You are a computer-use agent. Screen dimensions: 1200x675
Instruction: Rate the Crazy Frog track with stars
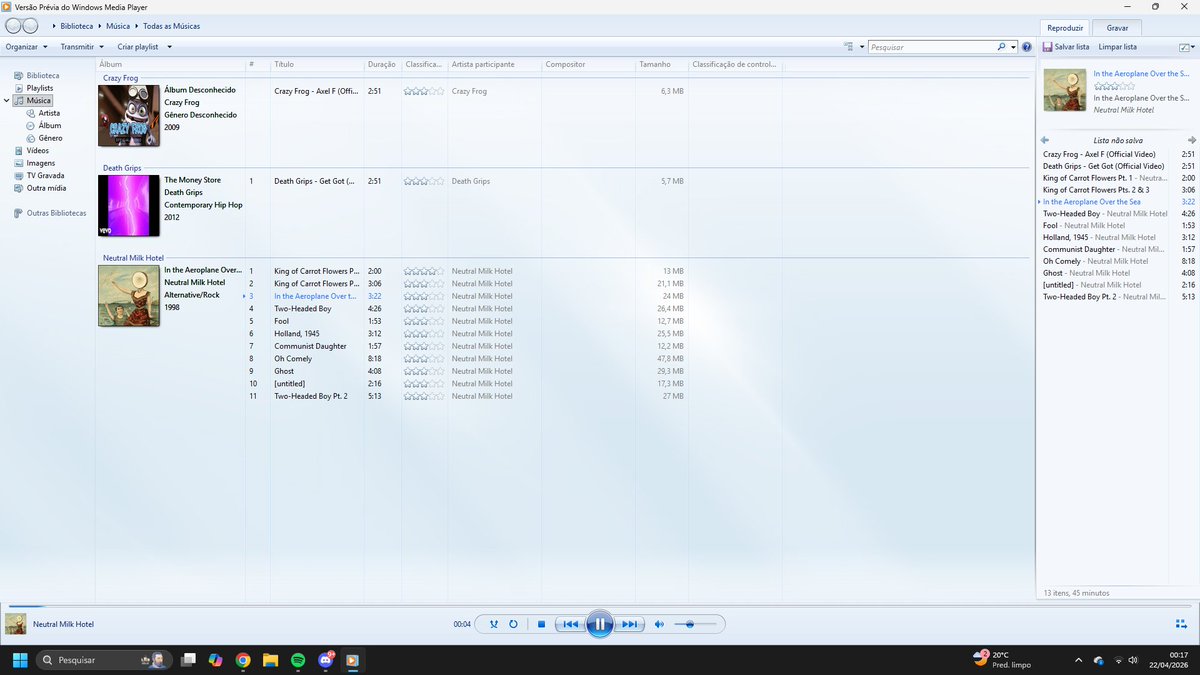coord(424,91)
